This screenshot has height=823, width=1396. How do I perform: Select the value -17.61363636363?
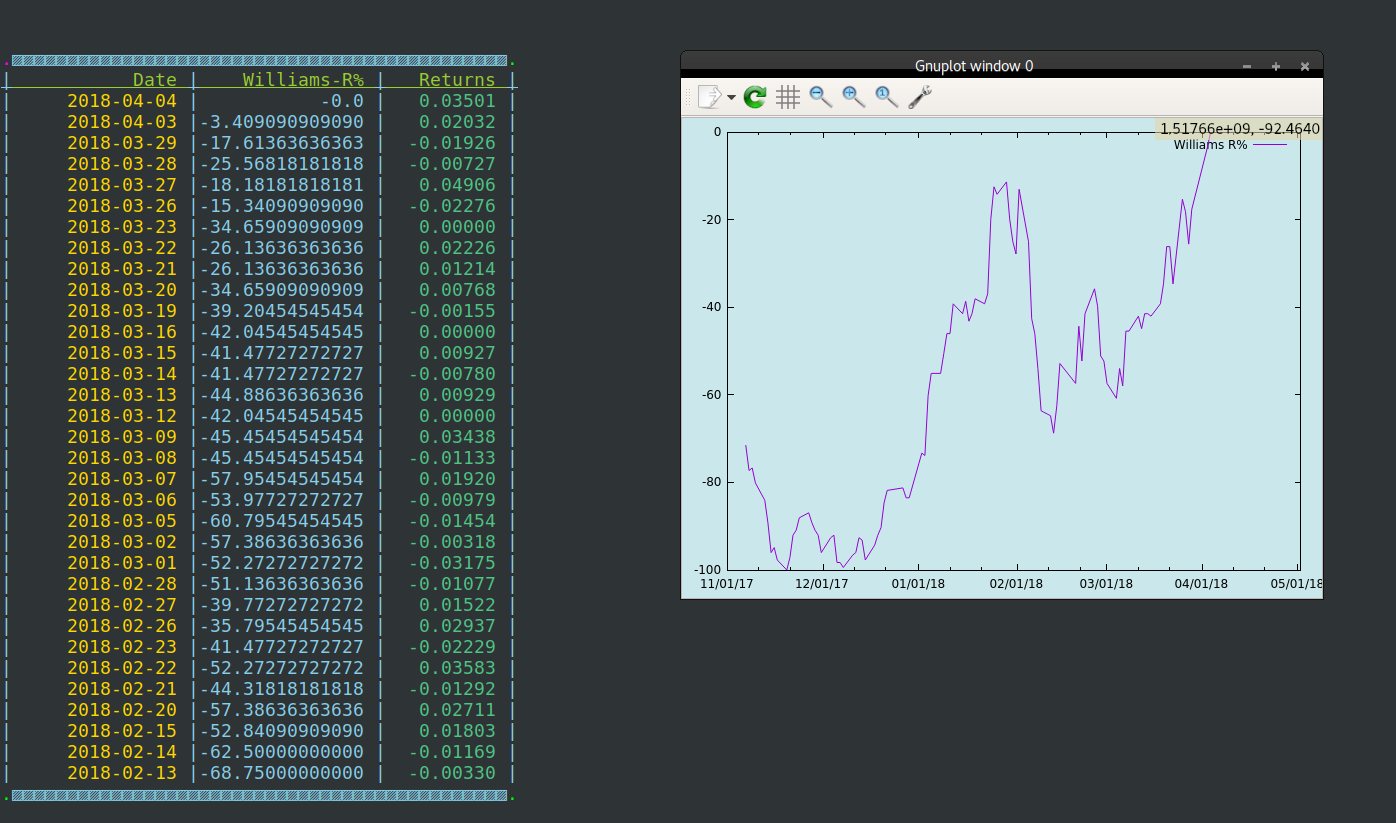[282, 143]
